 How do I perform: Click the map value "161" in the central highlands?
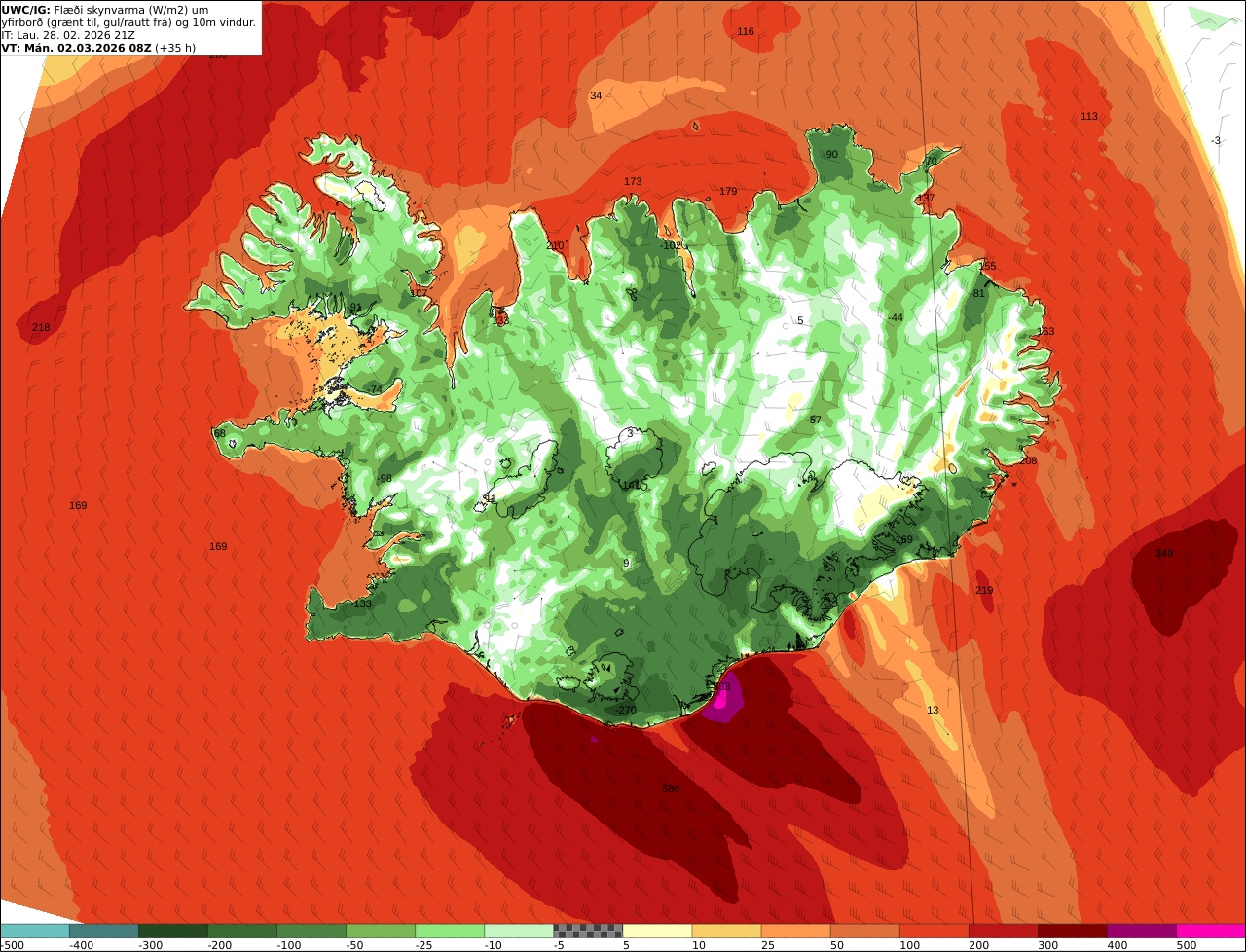pyautogui.click(x=631, y=485)
